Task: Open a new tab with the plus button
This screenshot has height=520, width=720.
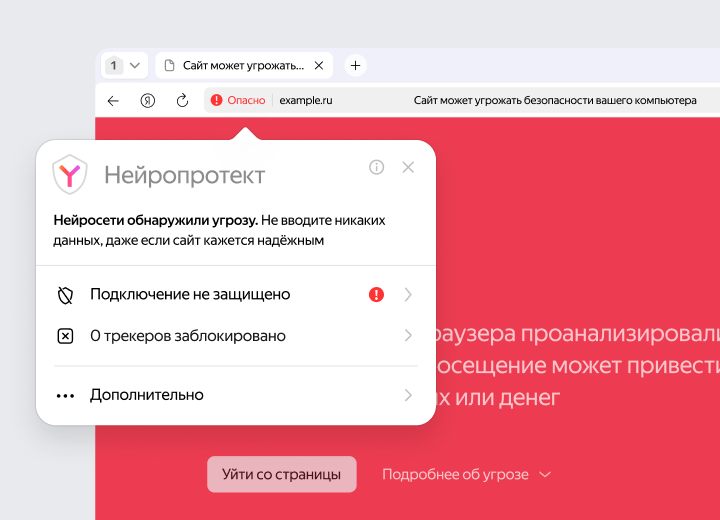Action: [x=355, y=66]
